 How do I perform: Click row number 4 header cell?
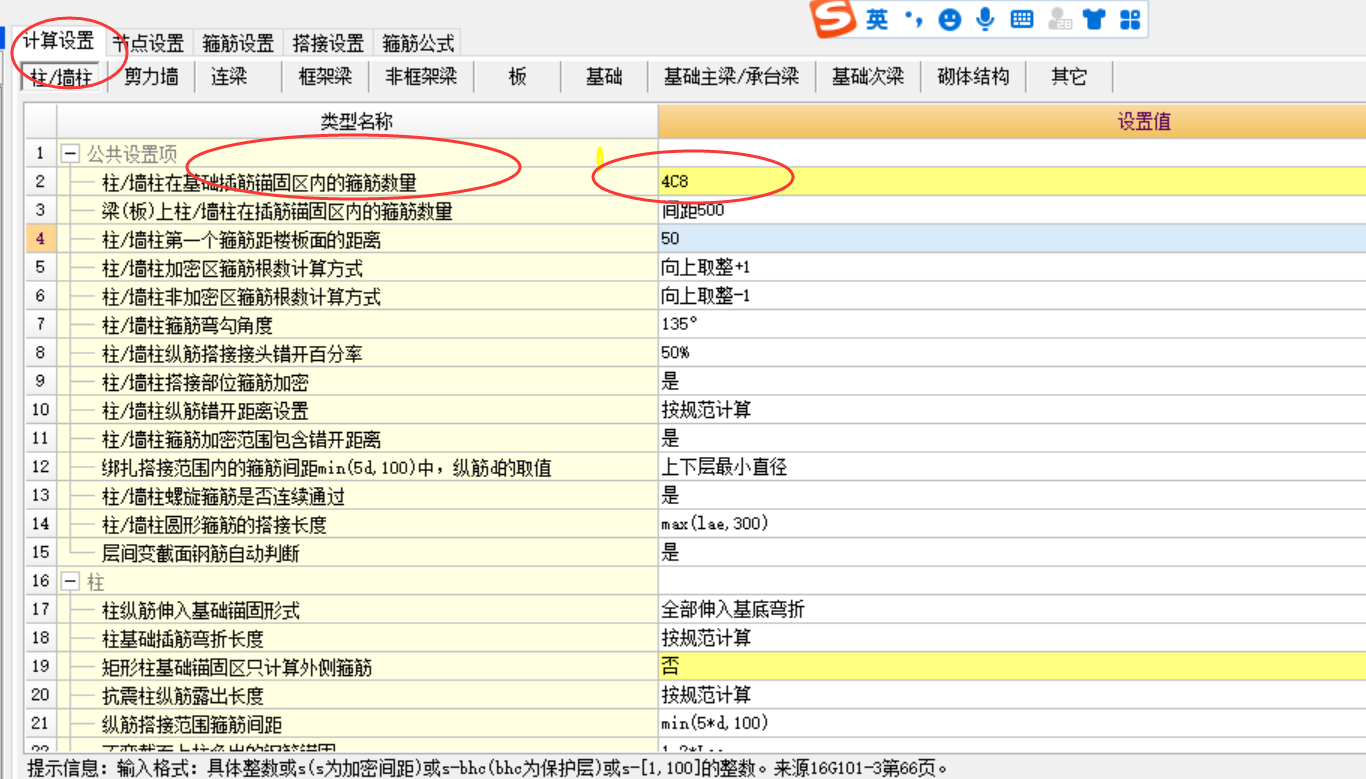point(40,239)
